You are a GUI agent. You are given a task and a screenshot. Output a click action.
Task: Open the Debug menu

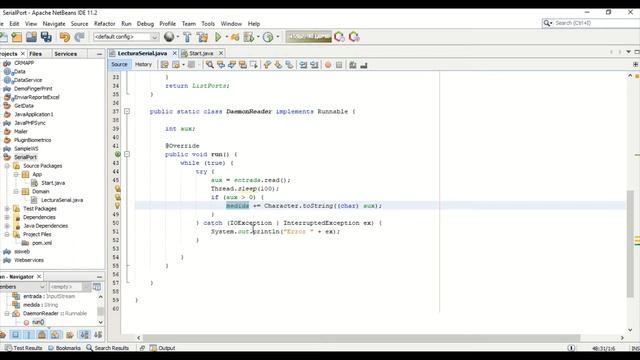[145, 24]
